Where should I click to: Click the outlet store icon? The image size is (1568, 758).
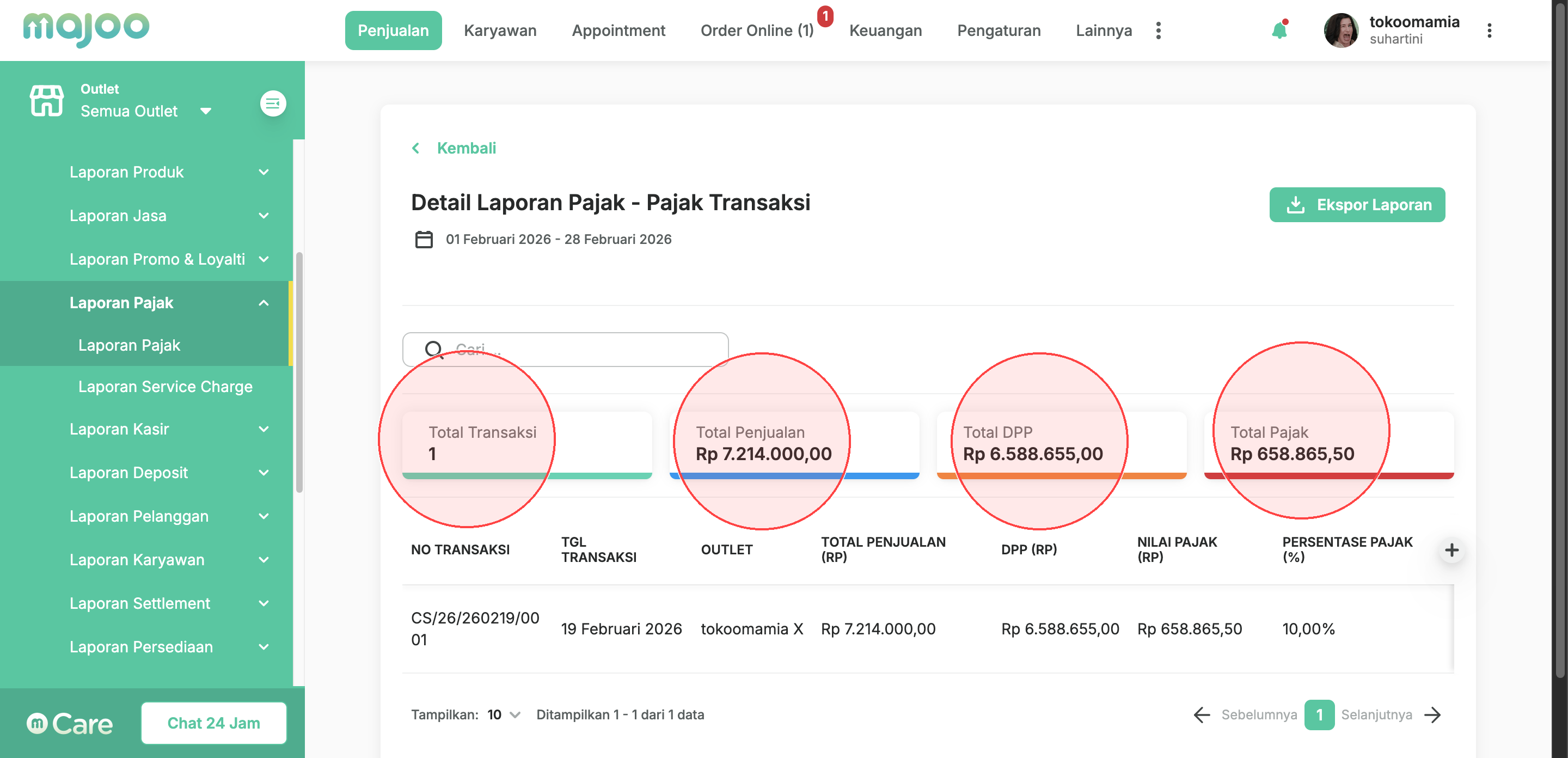46,100
